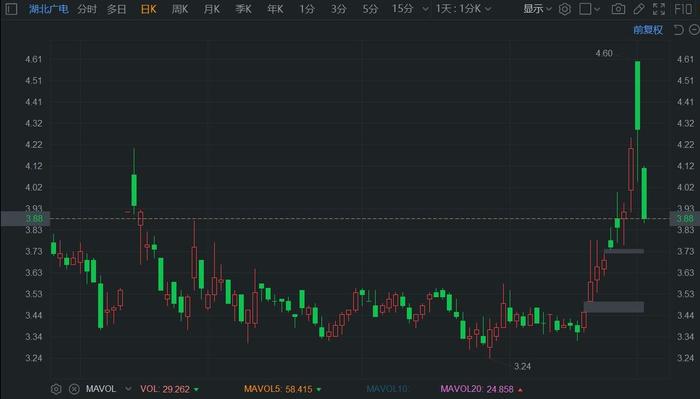This screenshot has height=399, width=700.
Task: Select the 分时 intraday tab
Action: (x=87, y=9)
